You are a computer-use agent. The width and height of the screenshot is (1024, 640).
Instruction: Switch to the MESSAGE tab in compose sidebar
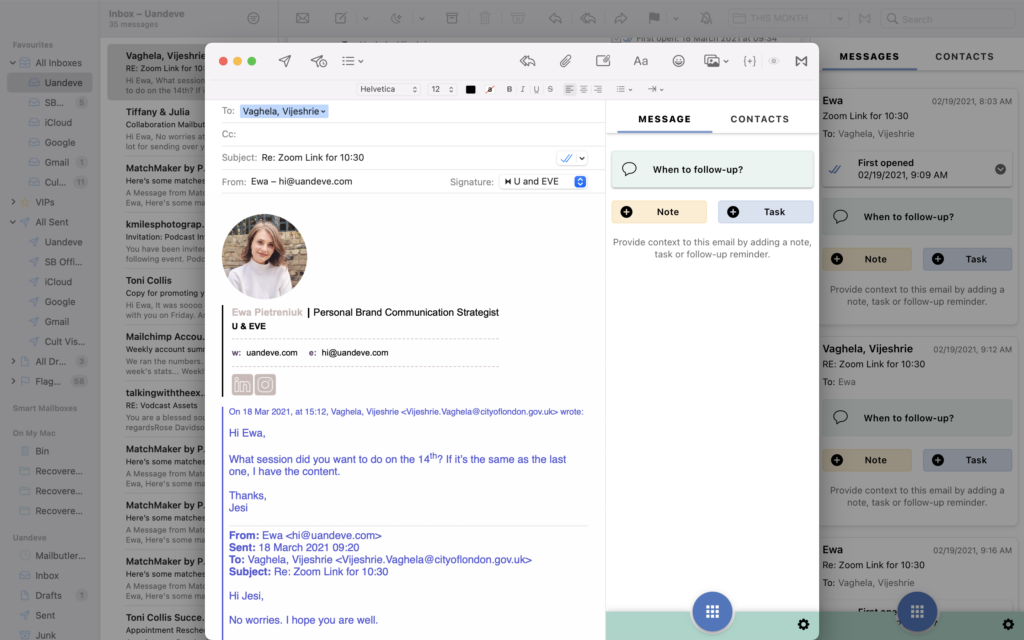pyautogui.click(x=664, y=119)
